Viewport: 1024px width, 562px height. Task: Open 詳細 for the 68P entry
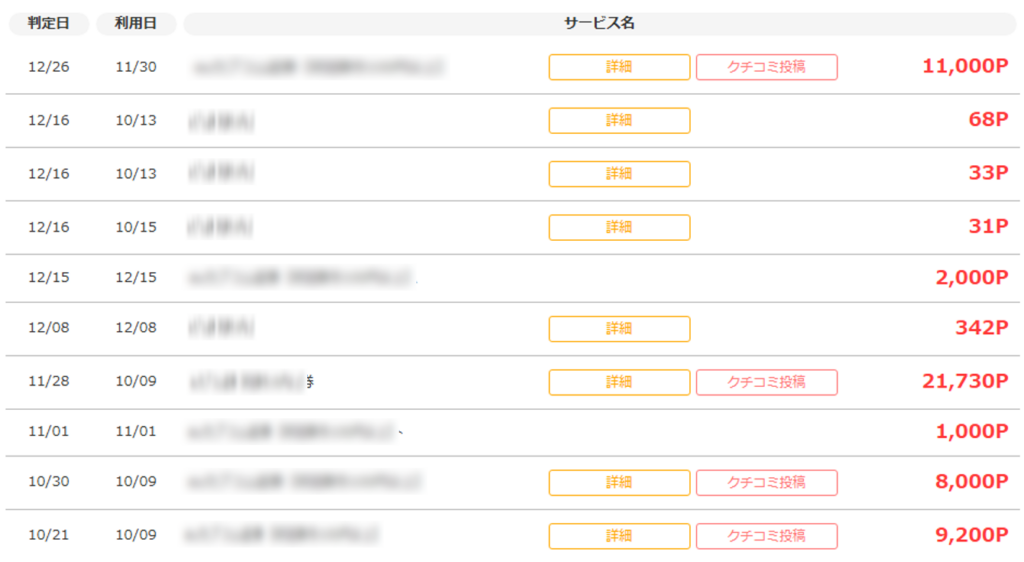tap(619, 121)
